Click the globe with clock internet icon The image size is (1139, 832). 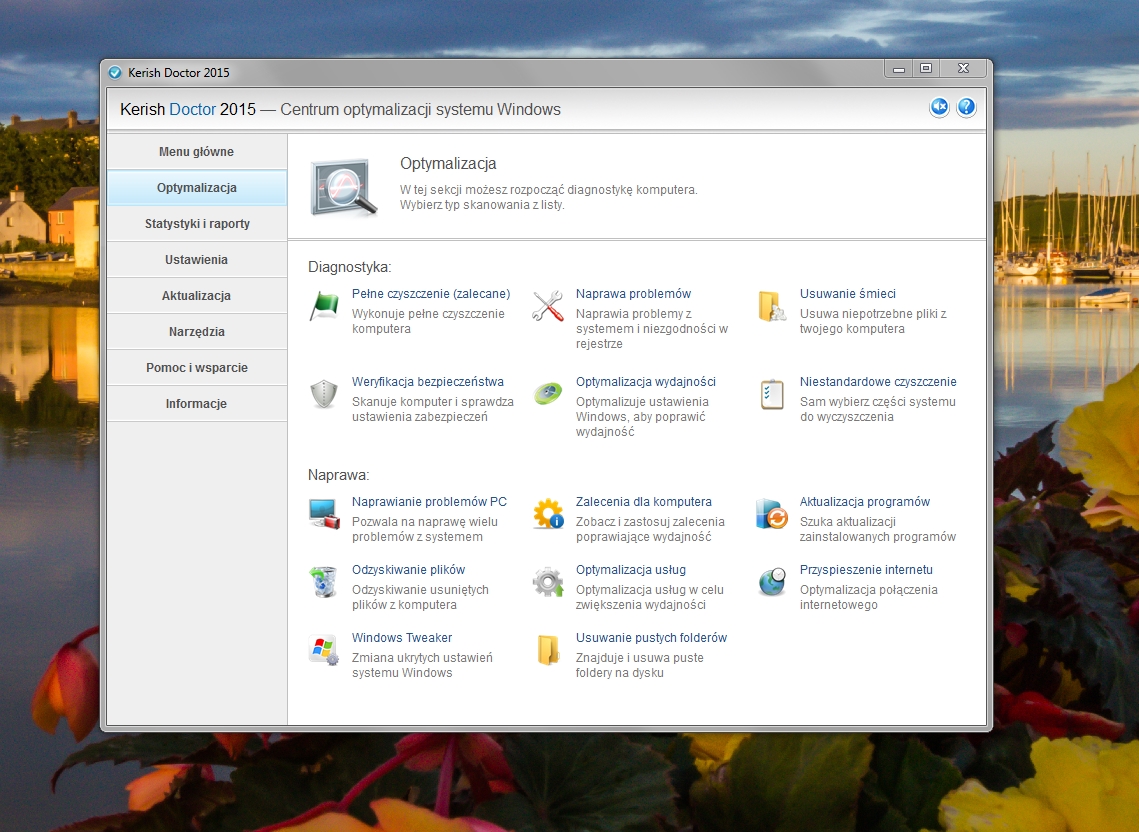point(771,582)
